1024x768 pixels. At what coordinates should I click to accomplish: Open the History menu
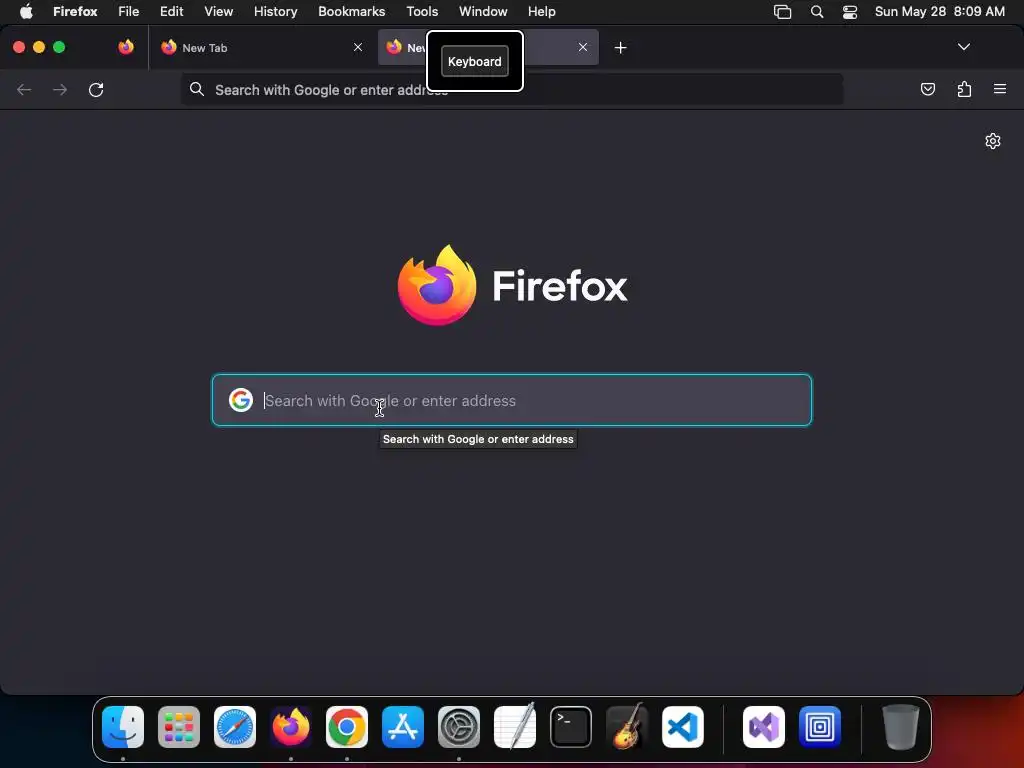tap(276, 11)
